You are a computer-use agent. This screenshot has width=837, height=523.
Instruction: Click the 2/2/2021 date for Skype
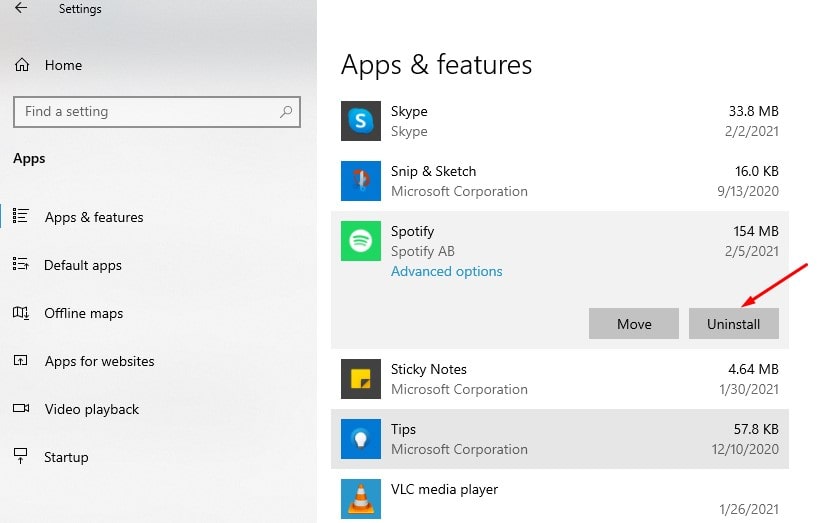click(752, 131)
